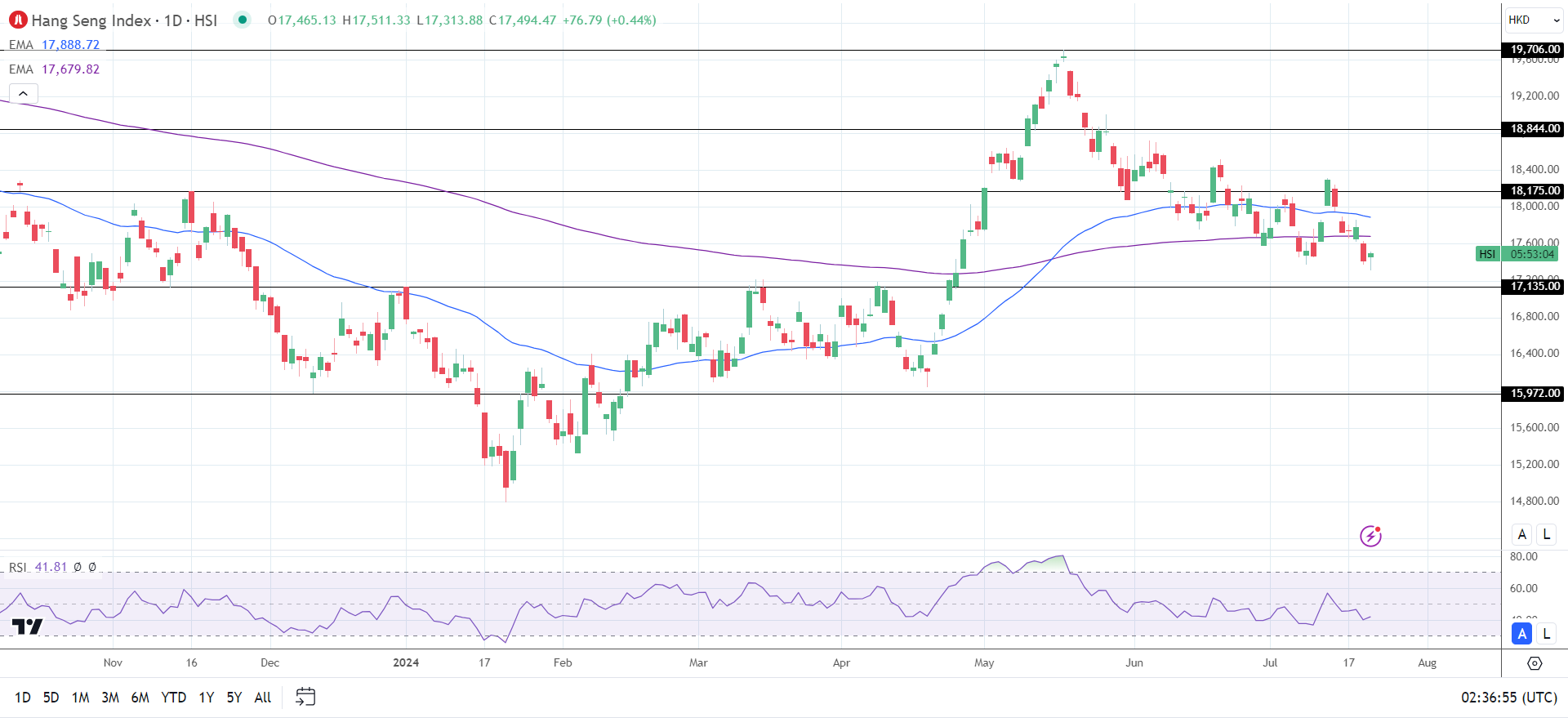
Task: Toggle log scale on the RSI pane
Action: click(x=1546, y=634)
